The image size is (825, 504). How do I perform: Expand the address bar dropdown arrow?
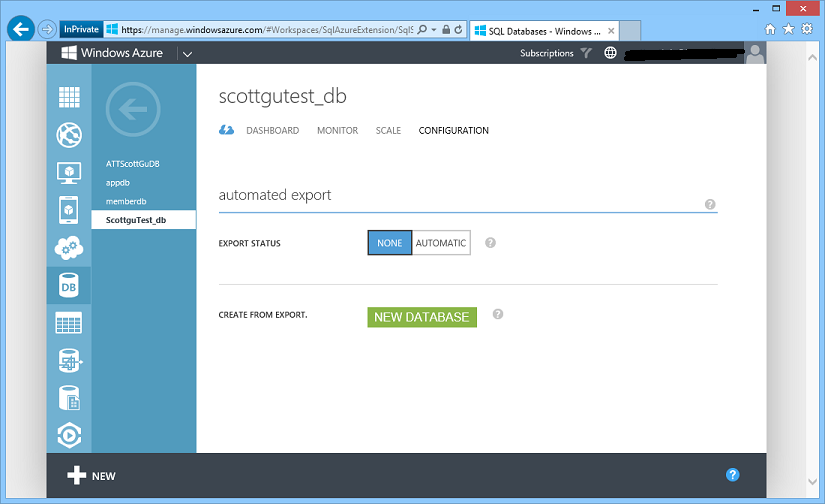point(434,30)
